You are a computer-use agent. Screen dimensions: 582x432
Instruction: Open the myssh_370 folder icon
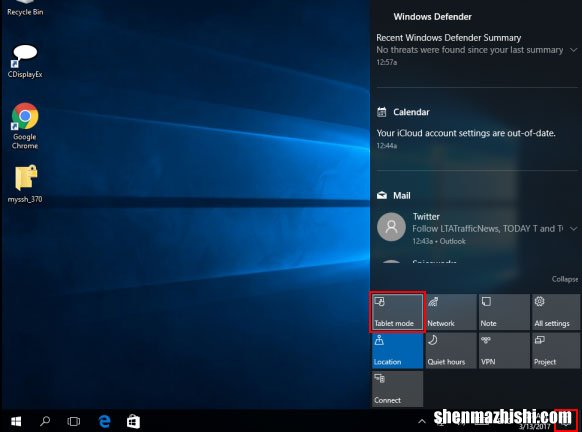point(25,184)
